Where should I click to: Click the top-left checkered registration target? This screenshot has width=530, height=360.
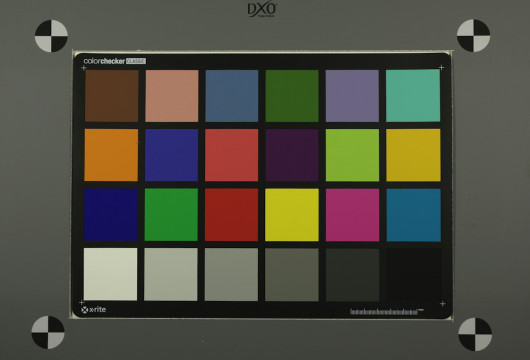[51, 36]
